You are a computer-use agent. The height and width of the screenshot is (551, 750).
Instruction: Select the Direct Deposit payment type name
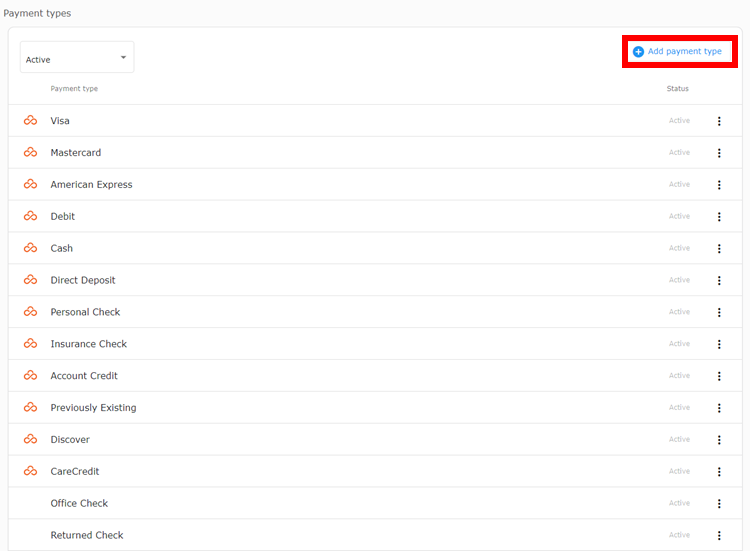coord(83,280)
